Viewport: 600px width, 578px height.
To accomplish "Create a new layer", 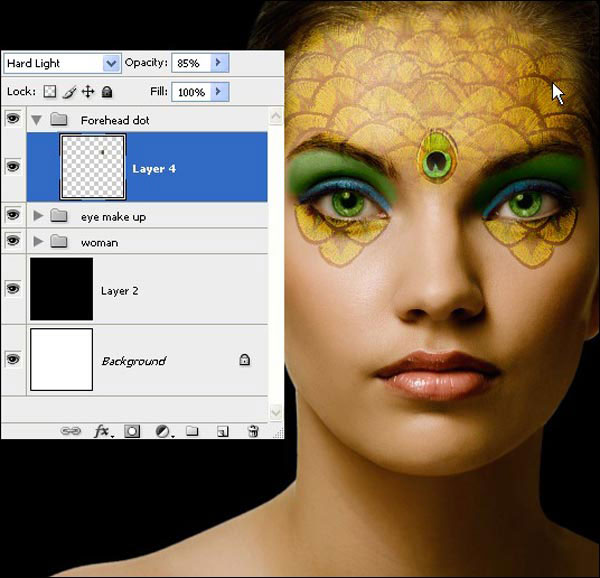I will point(223,431).
